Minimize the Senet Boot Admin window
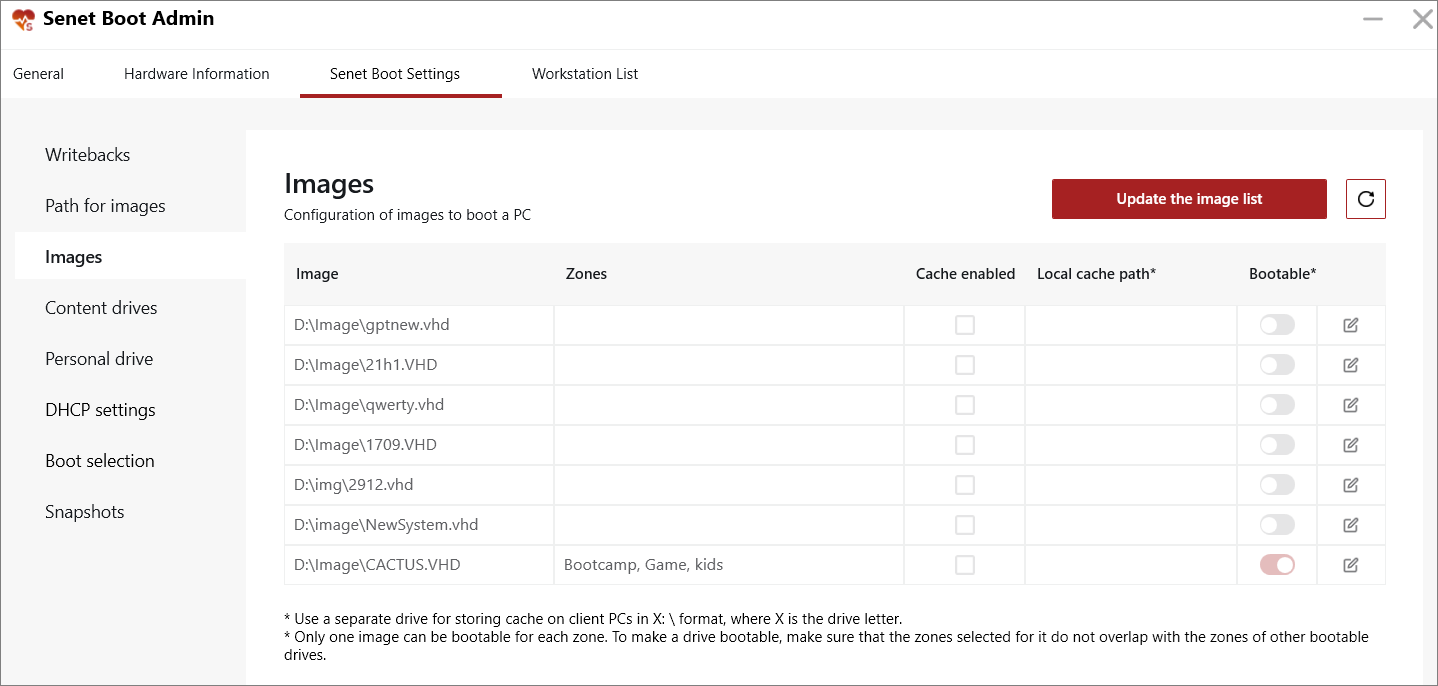This screenshot has width=1438, height=686. pos(1373,19)
